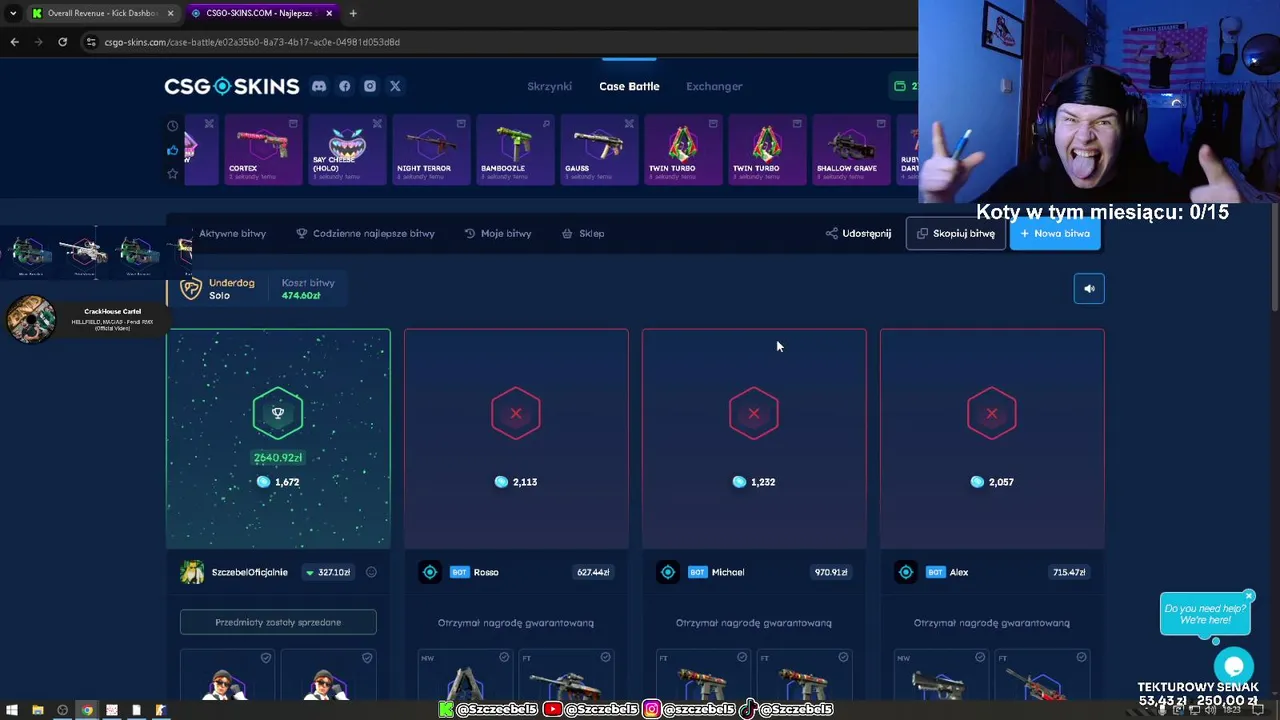Click Michael's 970.91zł total value

[x=831, y=572]
